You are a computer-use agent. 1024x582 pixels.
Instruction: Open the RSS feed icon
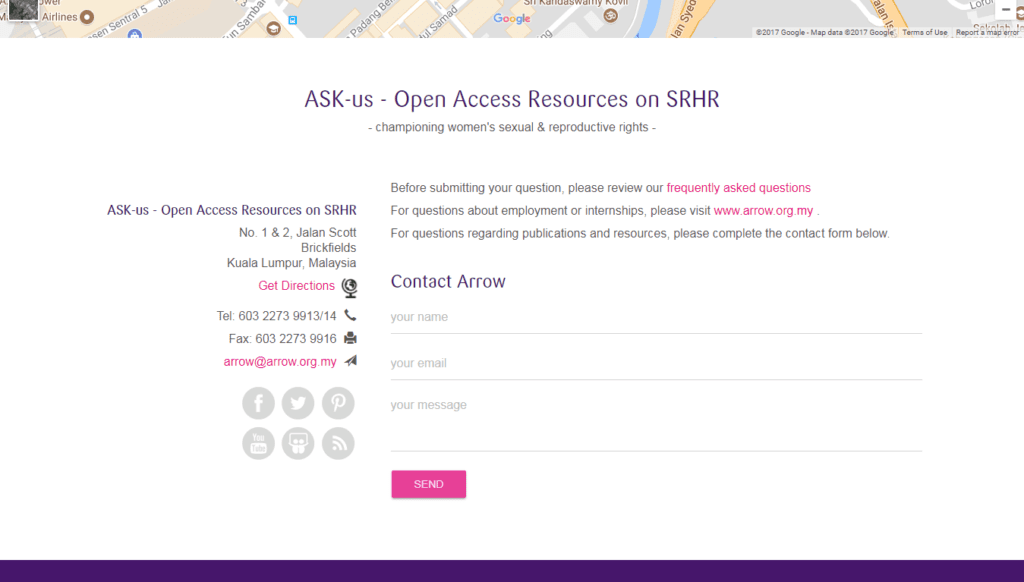click(338, 443)
